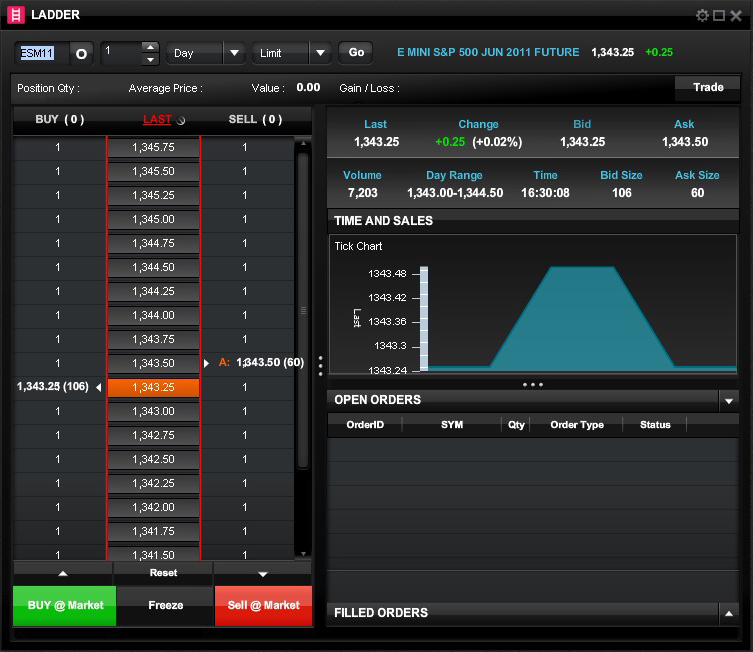Screen dimensions: 753x652
Task: Open the Ladder settings gear icon
Action: (x=702, y=15)
